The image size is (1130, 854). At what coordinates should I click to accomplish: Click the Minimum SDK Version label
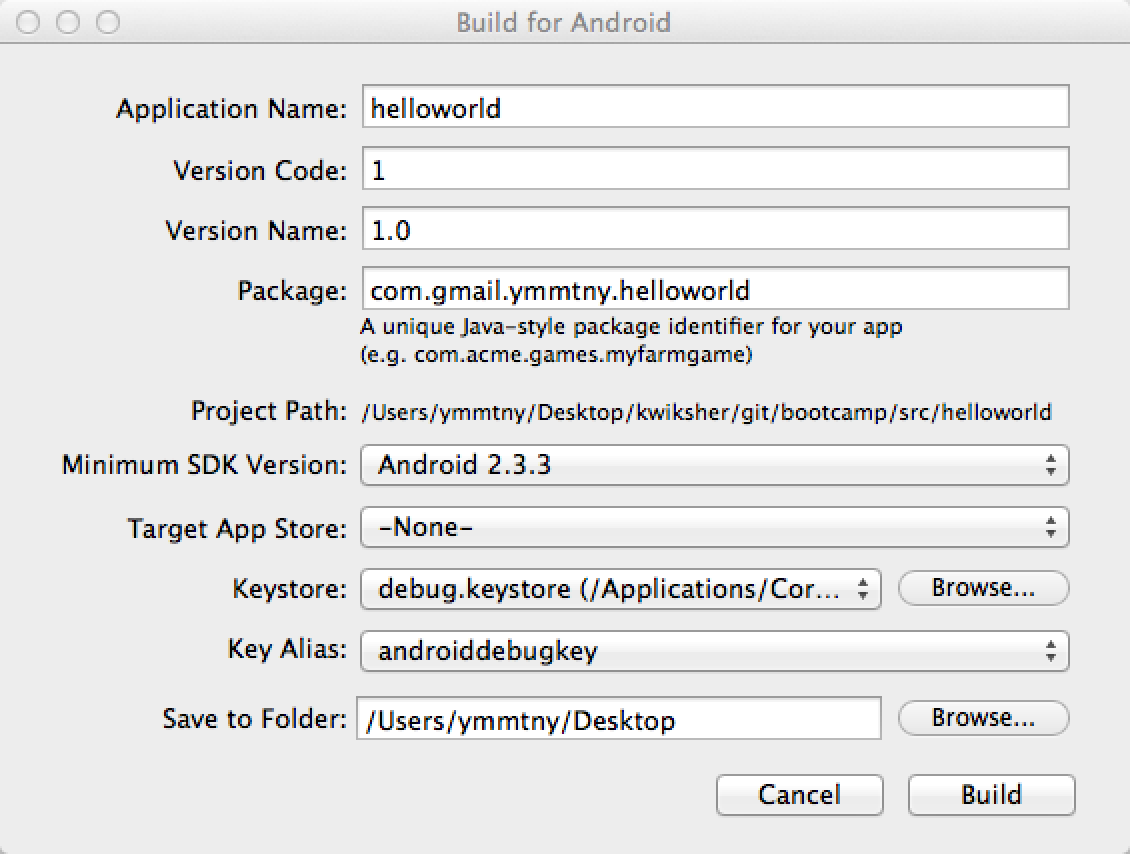pos(205,465)
